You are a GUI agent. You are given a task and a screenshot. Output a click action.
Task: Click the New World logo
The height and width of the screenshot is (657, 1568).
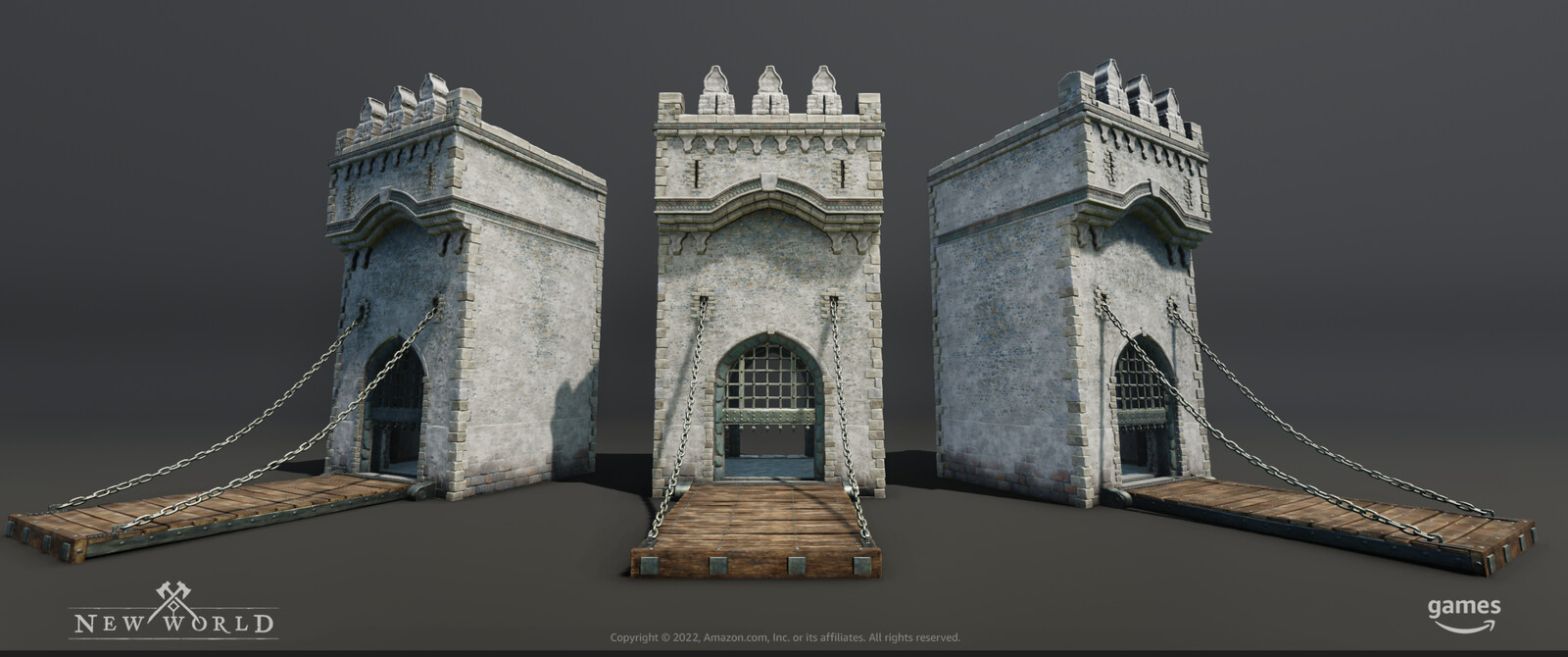click(x=173, y=611)
